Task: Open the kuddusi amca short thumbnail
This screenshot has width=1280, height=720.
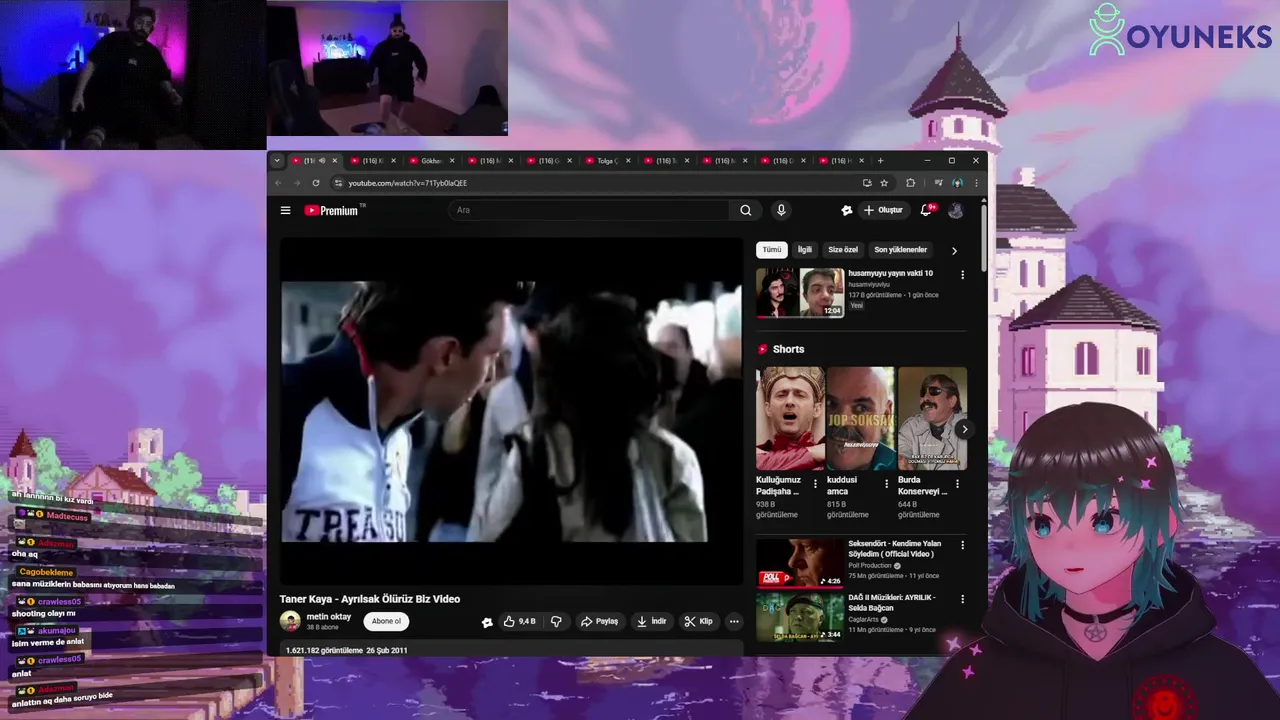Action: click(x=861, y=418)
